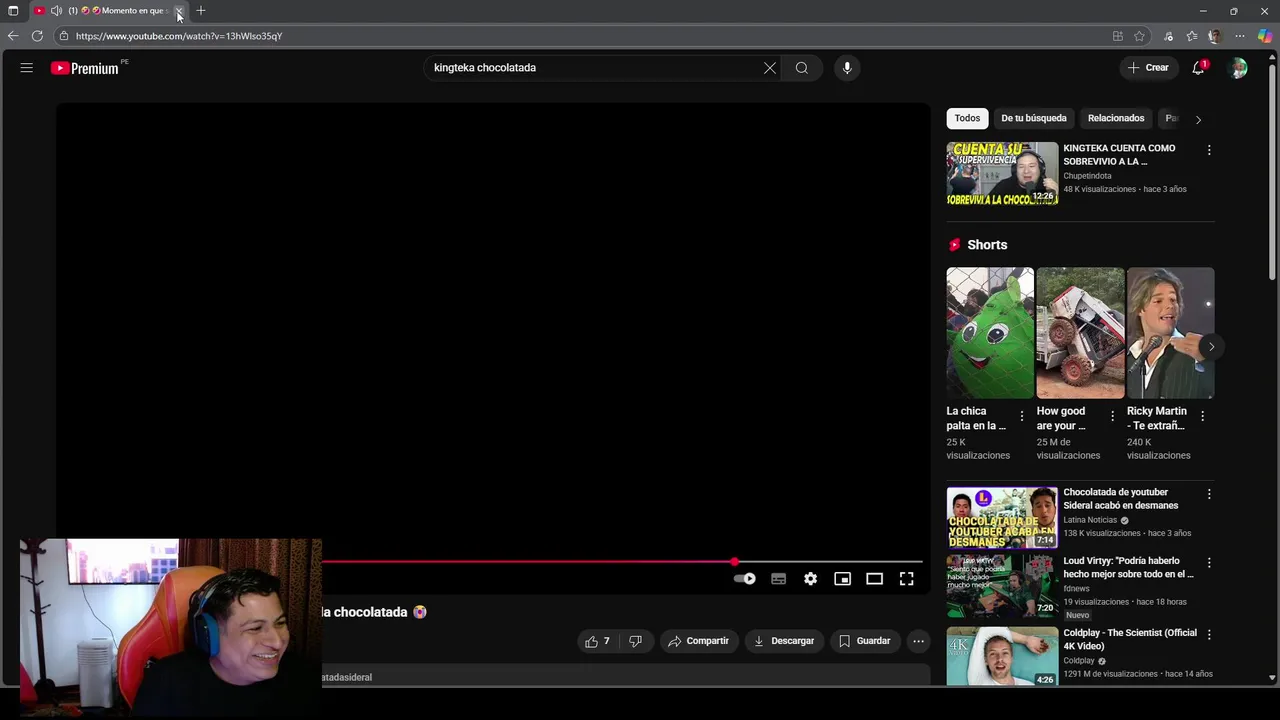The width and height of the screenshot is (1280, 720).
Task: Mute the tab via speaker icon
Action: point(56,11)
